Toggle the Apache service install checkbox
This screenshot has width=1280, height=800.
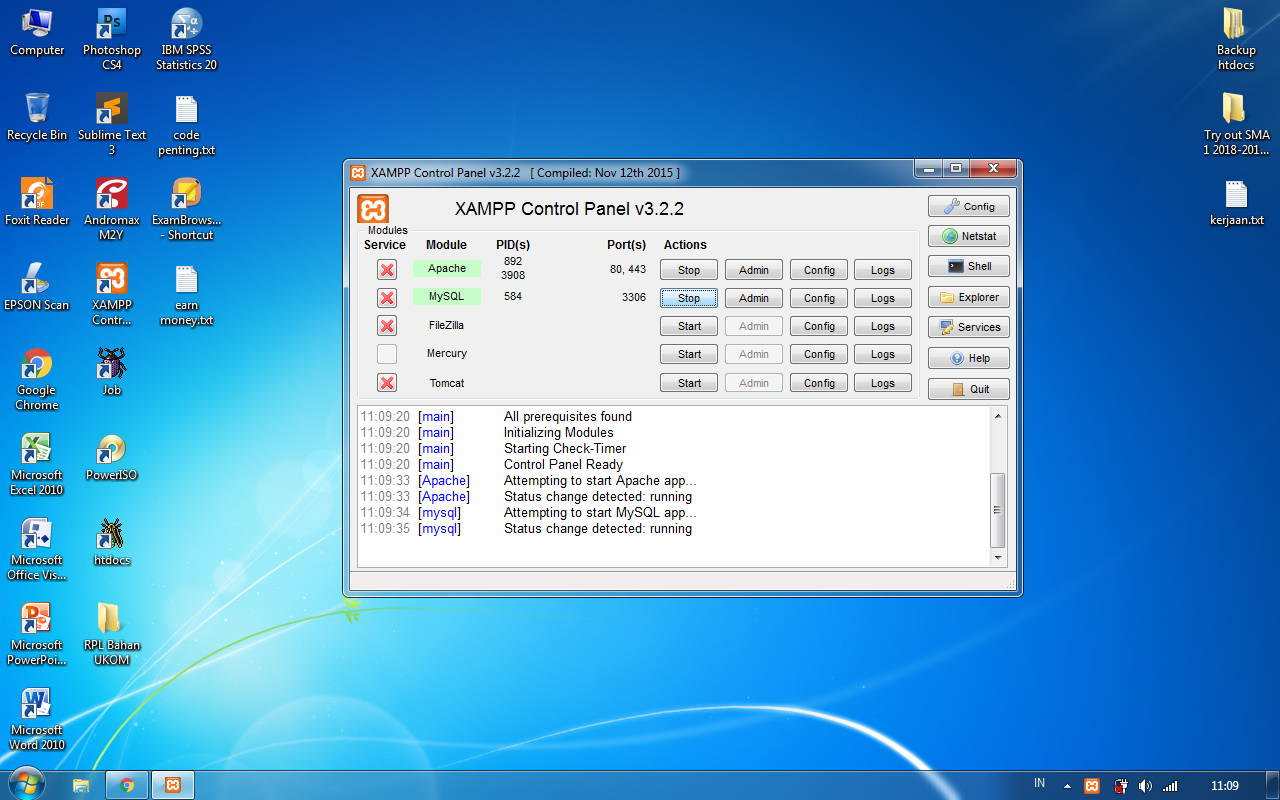386,268
